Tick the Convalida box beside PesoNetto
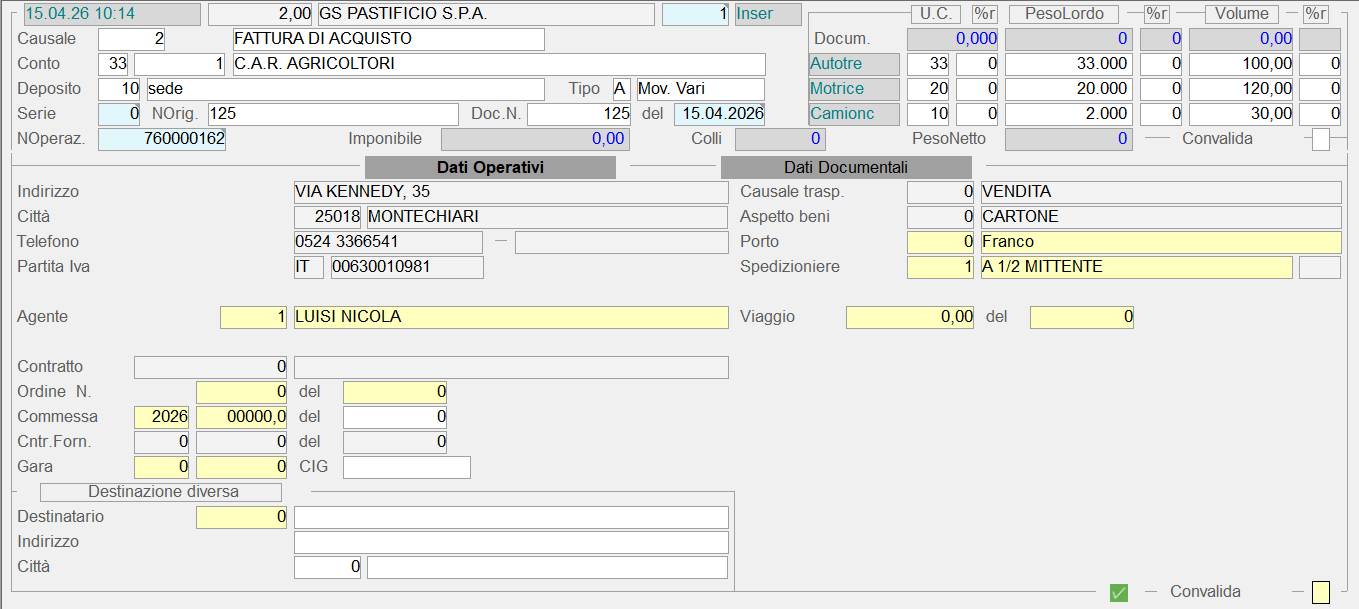 tap(1321, 139)
